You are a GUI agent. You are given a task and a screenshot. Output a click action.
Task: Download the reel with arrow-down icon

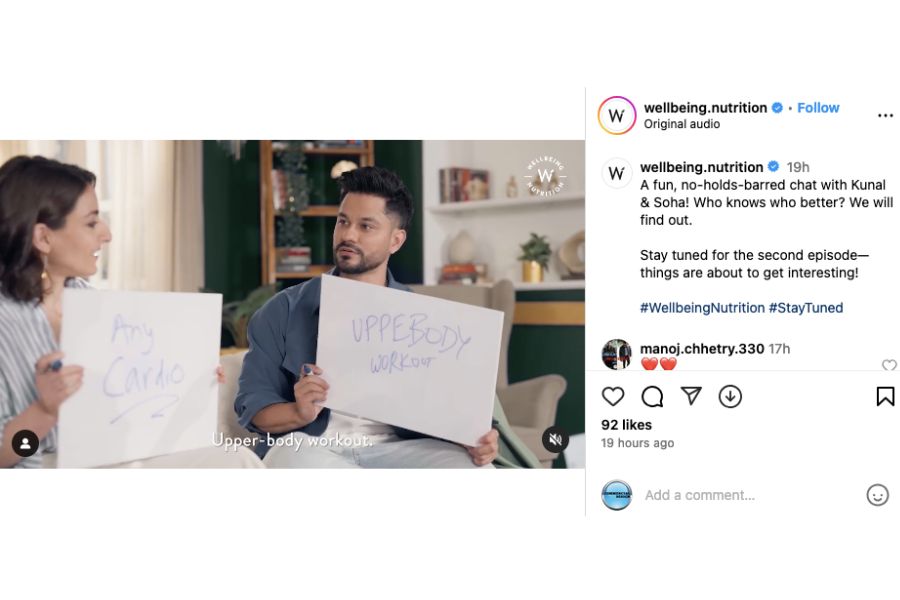(730, 396)
